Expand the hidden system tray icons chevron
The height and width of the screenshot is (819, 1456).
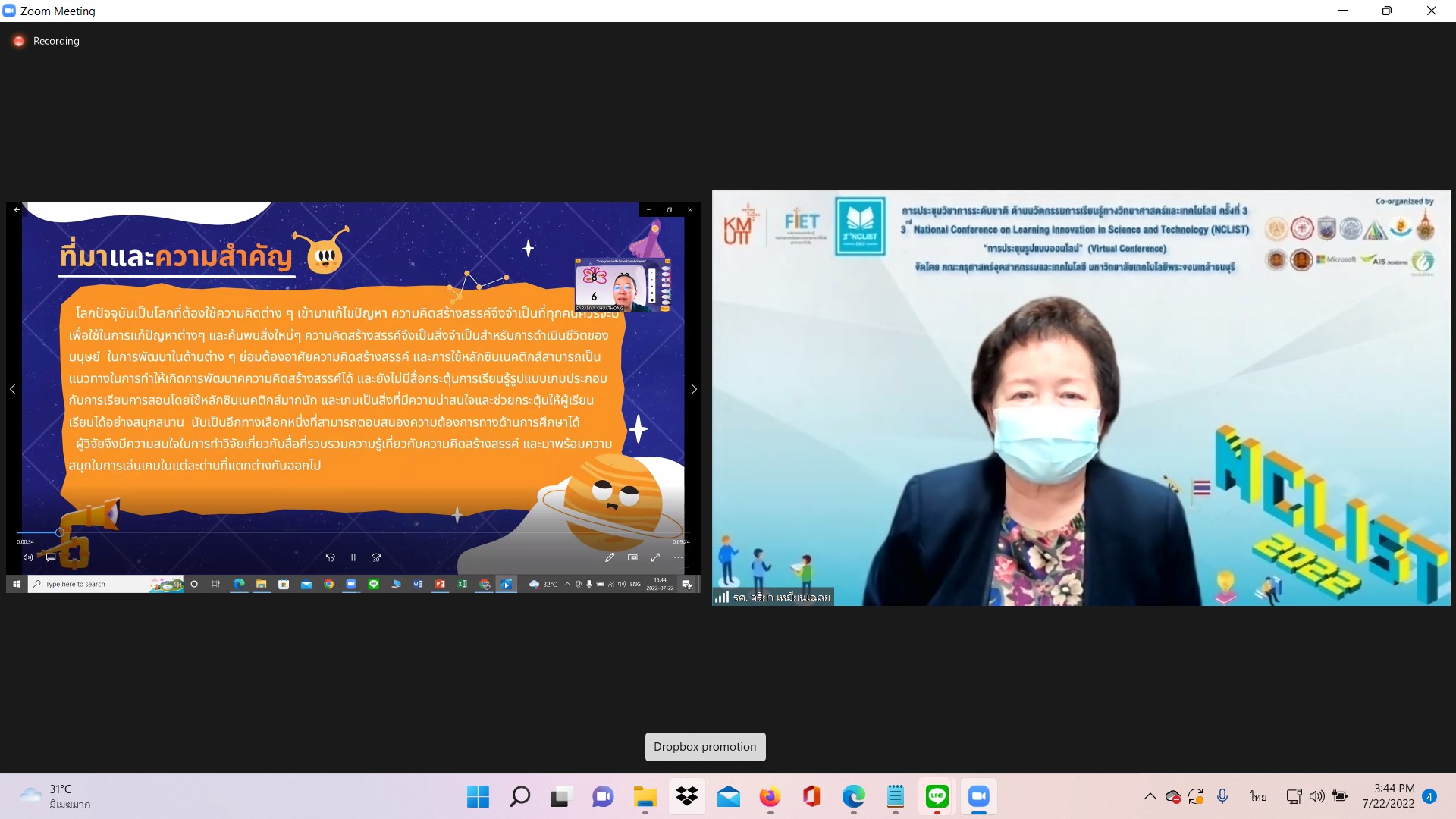(1150, 796)
